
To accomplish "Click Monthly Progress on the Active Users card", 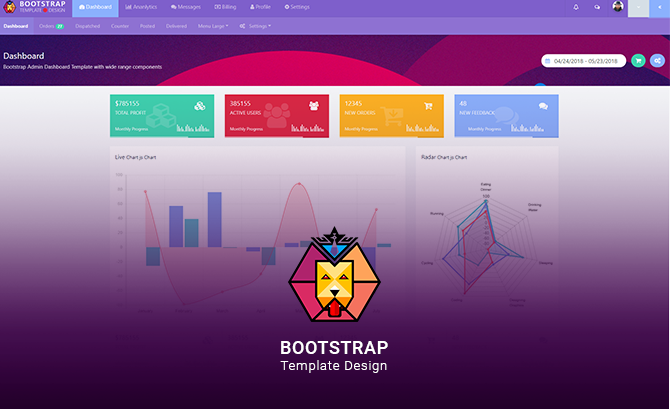I will (246, 129).
